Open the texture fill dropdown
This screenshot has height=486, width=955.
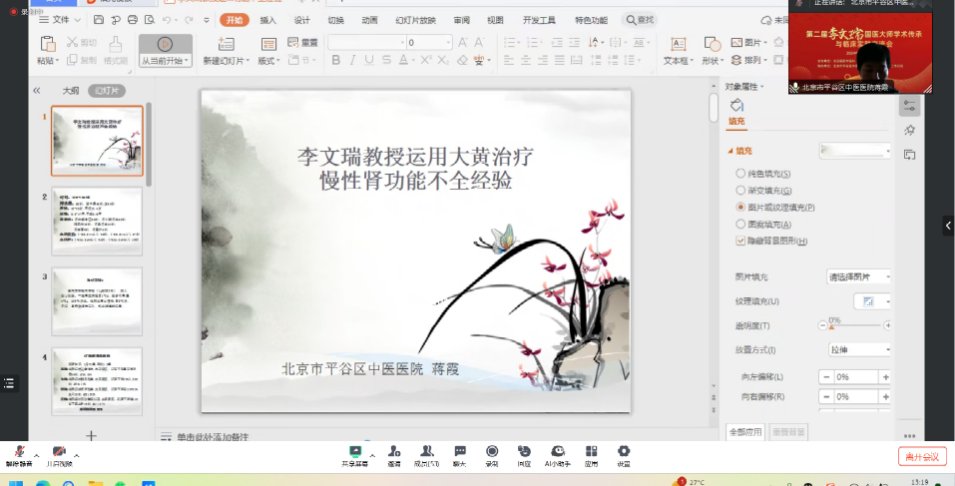pos(872,301)
